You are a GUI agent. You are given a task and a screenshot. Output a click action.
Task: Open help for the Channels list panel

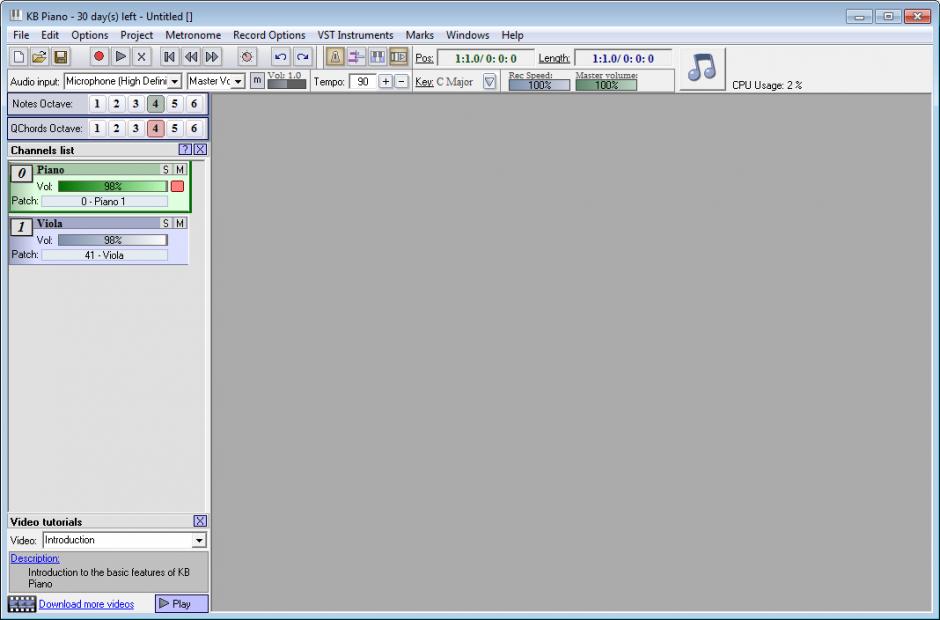click(185, 150)
